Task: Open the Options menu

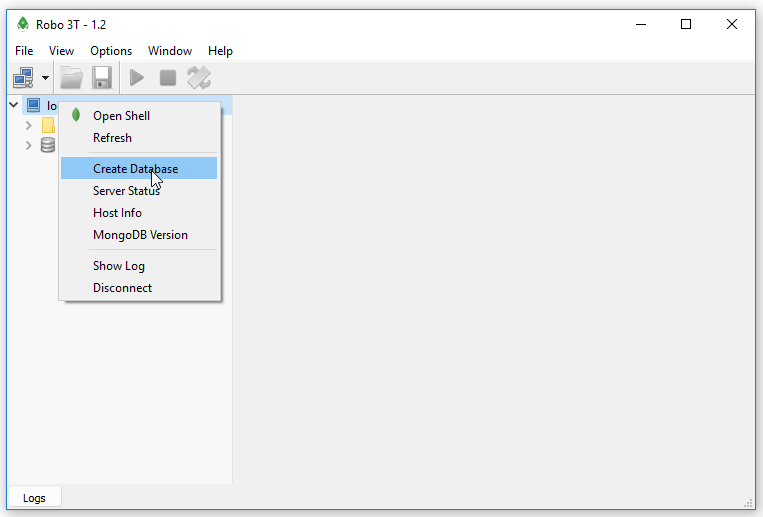Action: (111, 51)
